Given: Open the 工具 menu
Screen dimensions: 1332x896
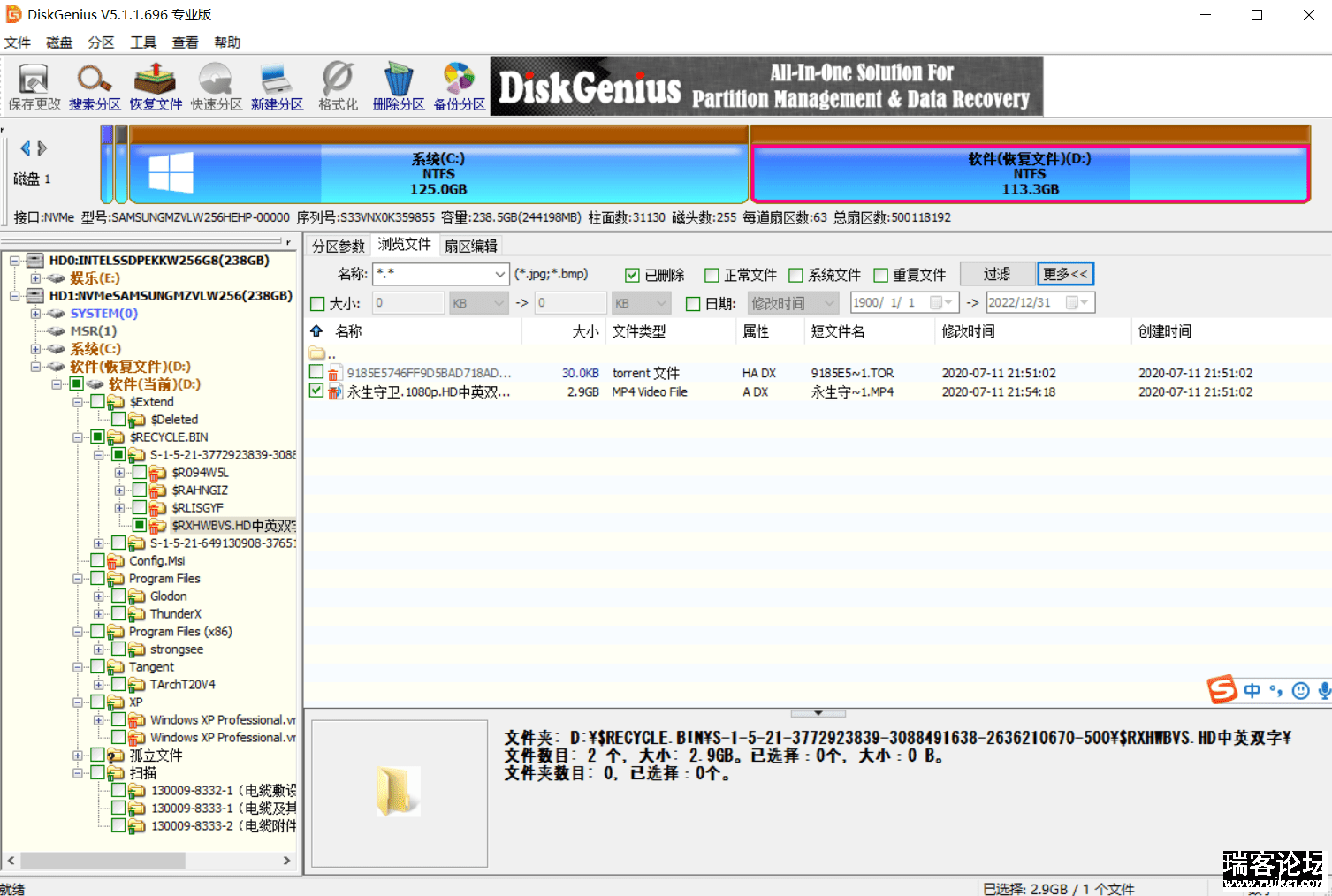Looking at the screenshot, I should pyautogui.click(x=143, y=42).
